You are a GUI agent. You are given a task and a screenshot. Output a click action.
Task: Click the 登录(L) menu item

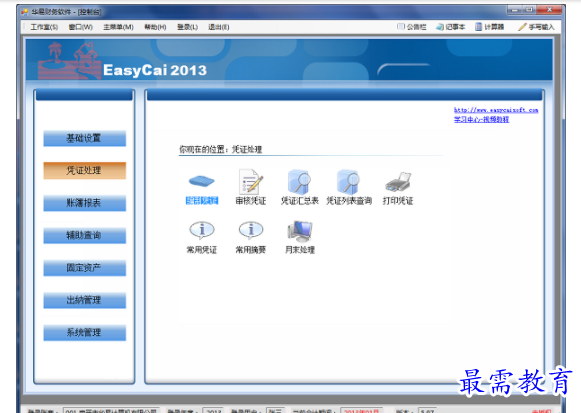tap(187, 27)
